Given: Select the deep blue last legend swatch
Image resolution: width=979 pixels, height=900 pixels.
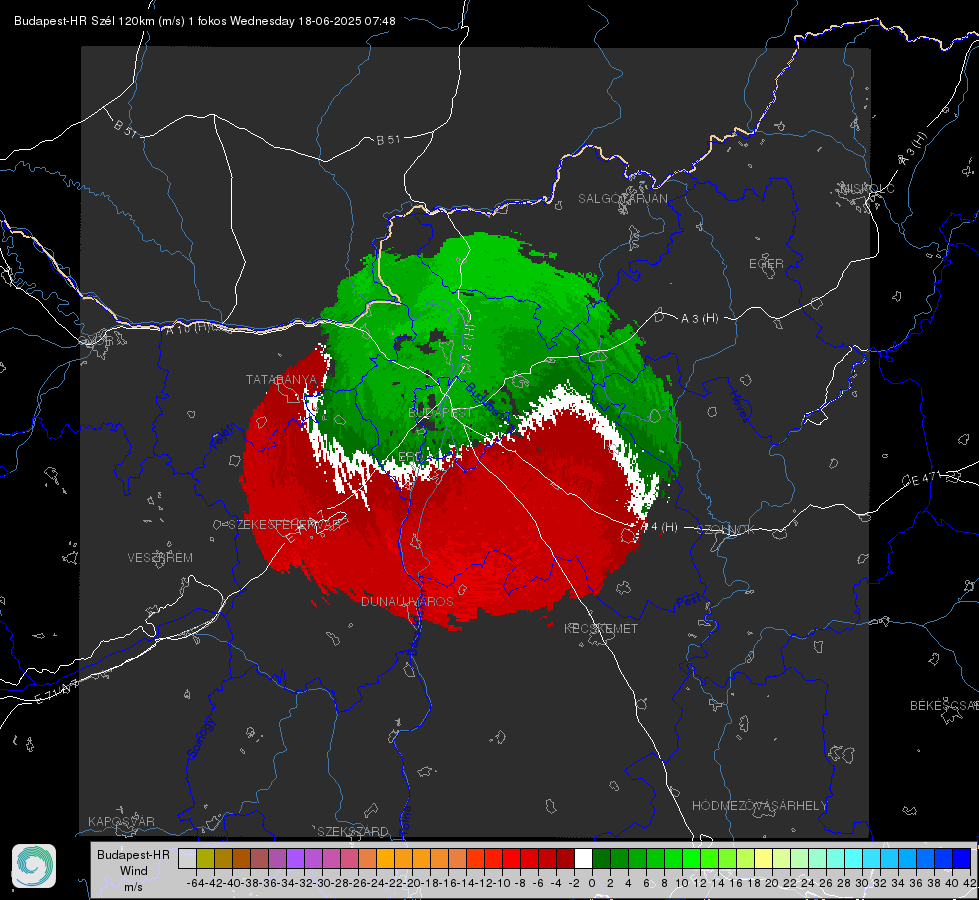Looking at the screenshot, I should click(962, 858).
